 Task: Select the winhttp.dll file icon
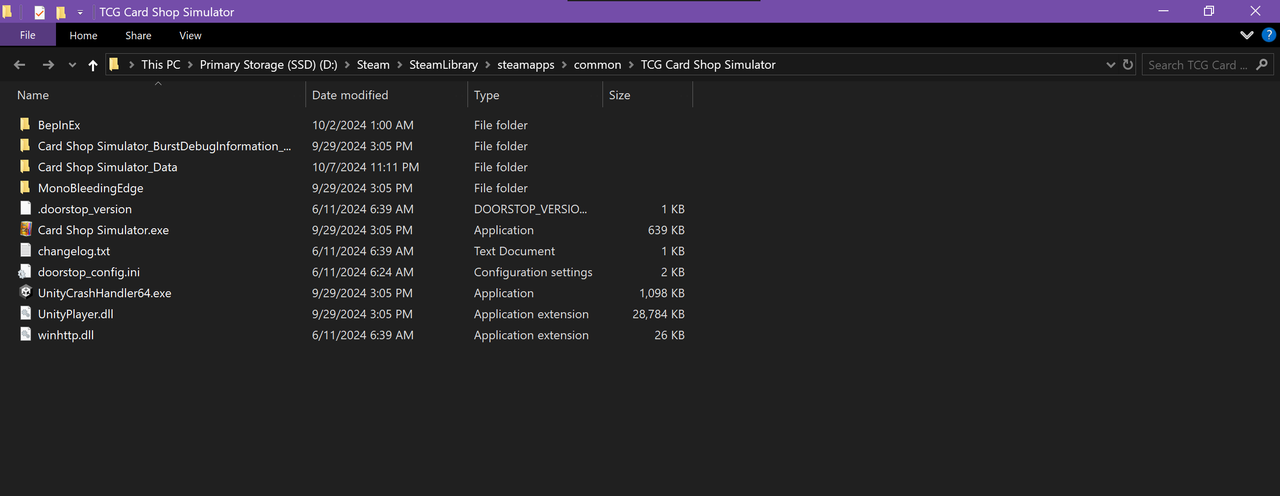pyautogui.click(x=25, y=335)
